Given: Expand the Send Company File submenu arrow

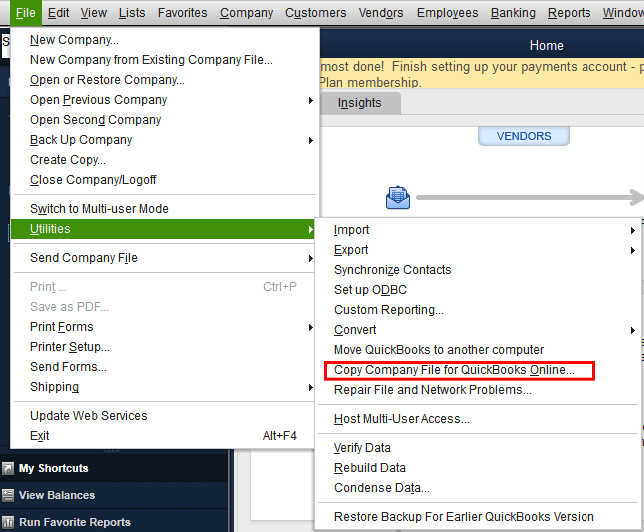Looking at the screenshot, I should (x=311, y=258).
